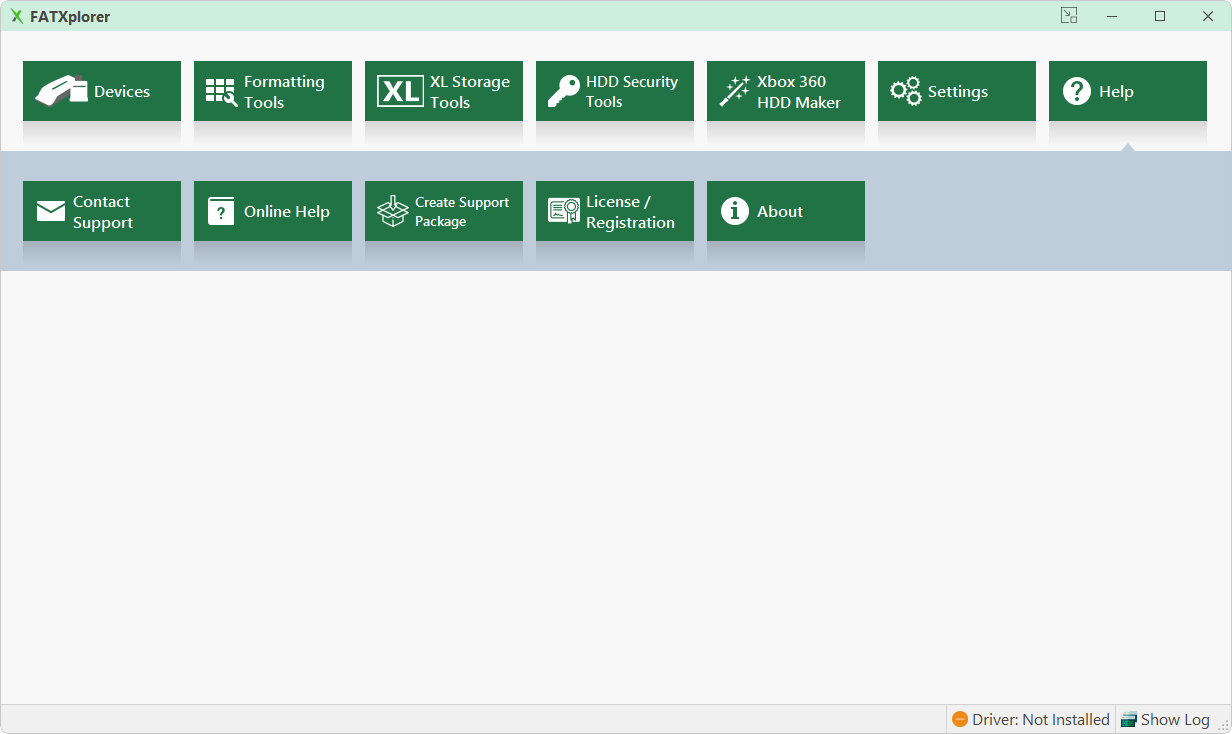Open the About tile
This screenshot has height=734, width=1232.
tap(786, 211)
